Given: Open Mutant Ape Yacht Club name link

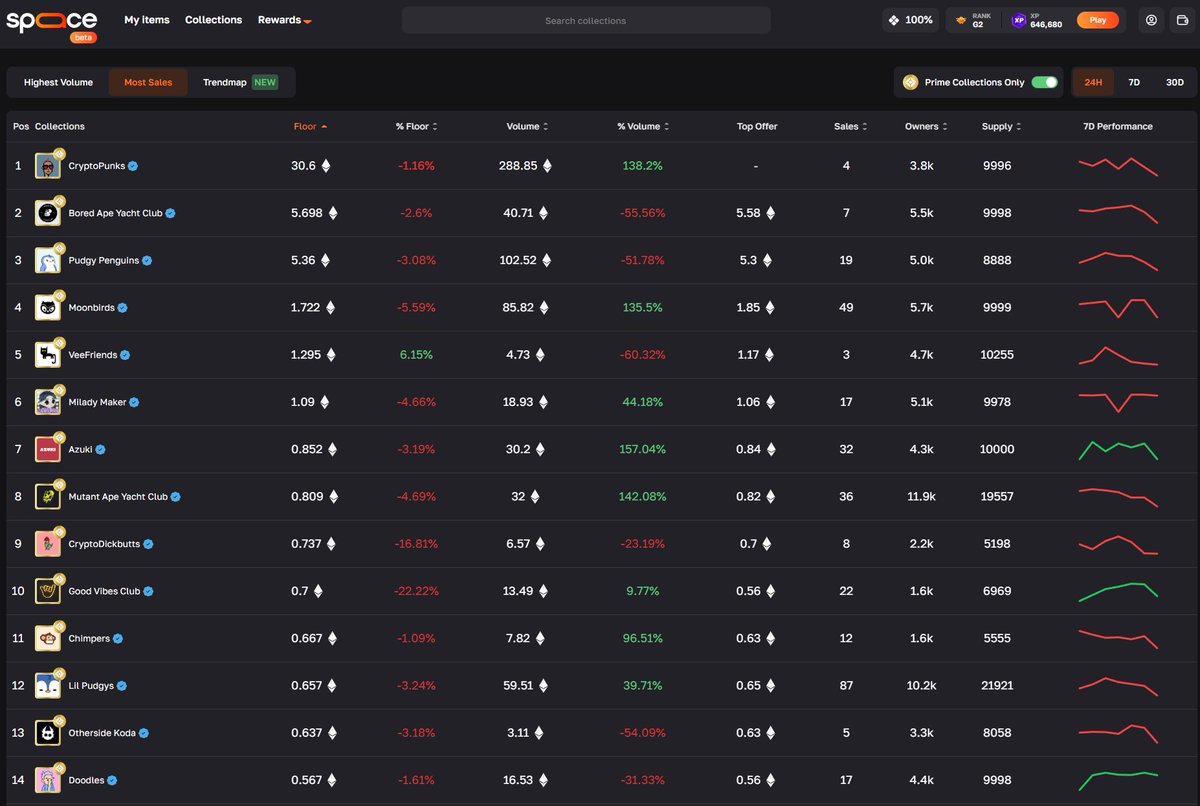Looking at the screenshot, I should [x=118, y=497].
